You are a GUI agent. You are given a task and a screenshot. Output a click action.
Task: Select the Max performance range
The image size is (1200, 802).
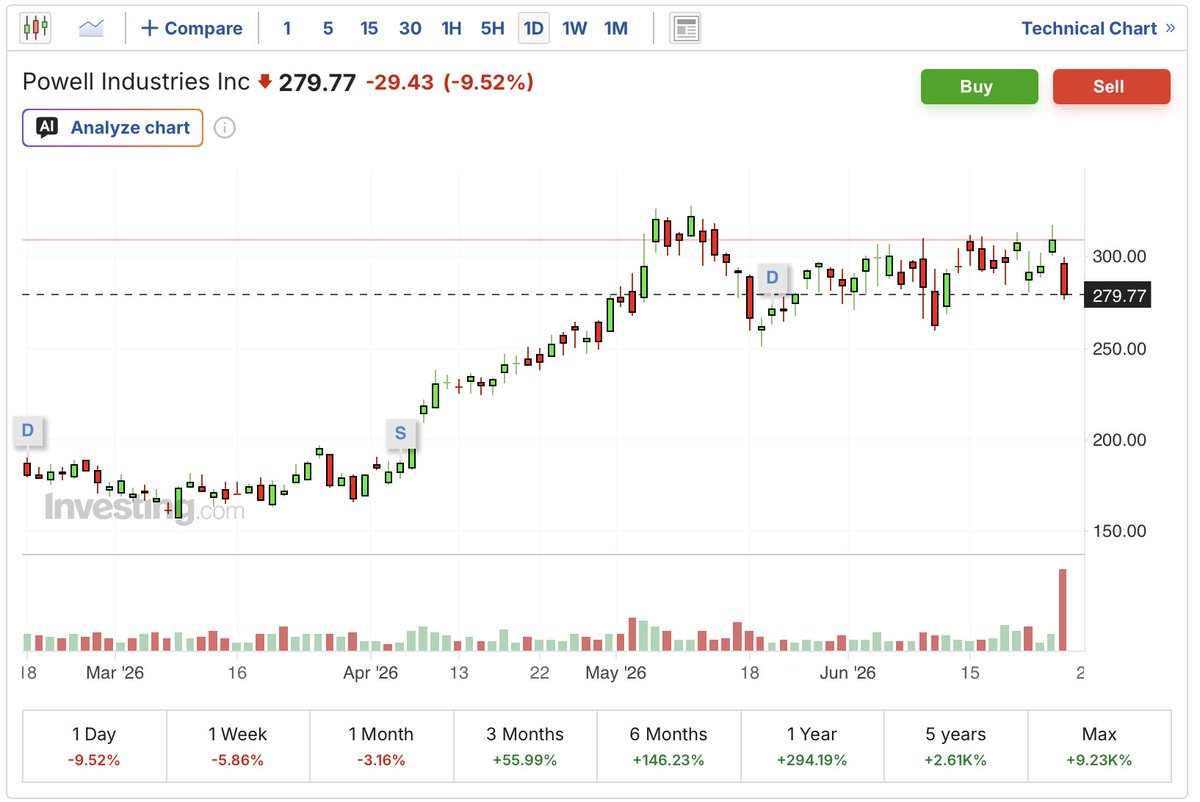(1099, 747)
